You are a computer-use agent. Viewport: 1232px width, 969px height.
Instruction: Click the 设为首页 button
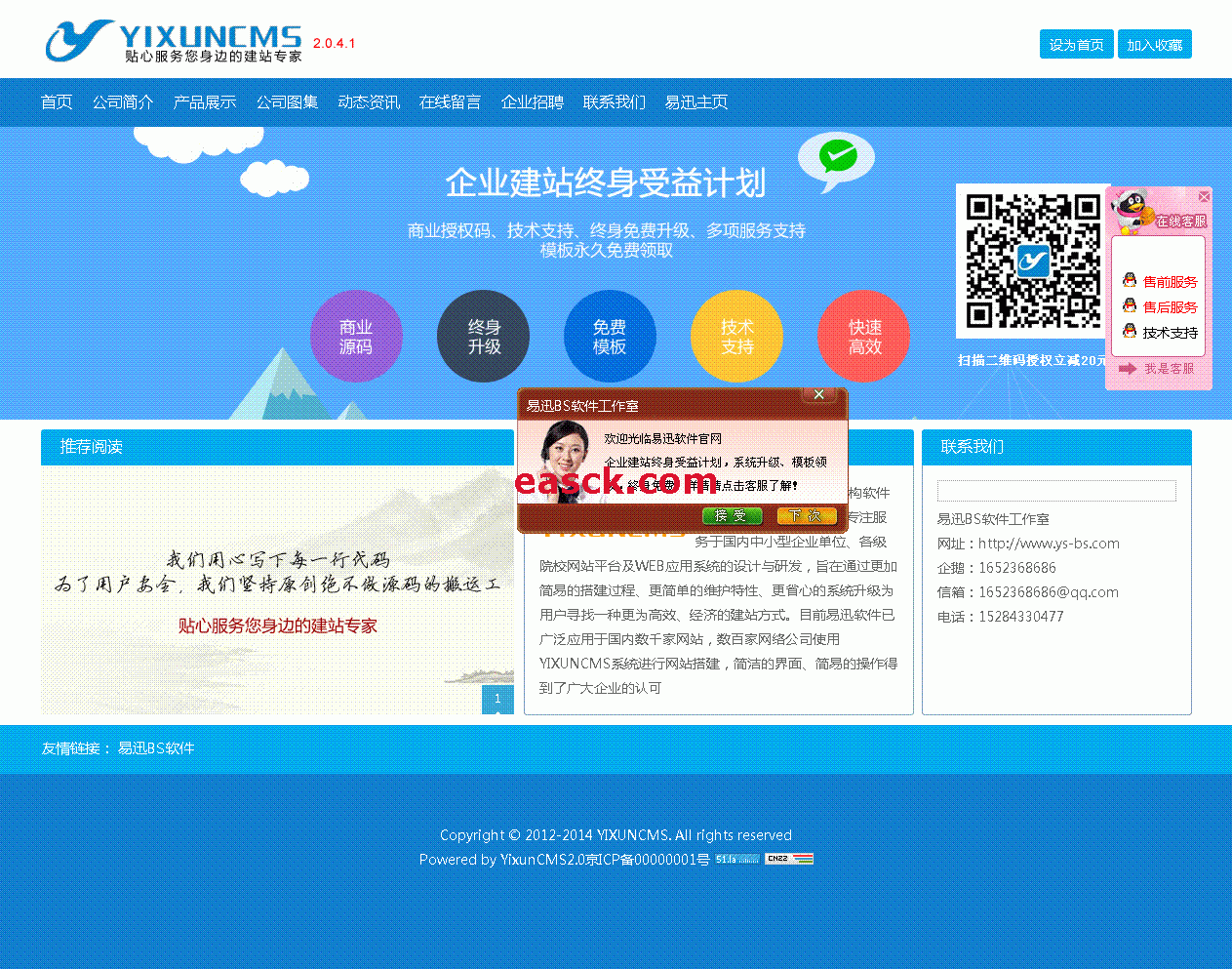point(1077,45)
